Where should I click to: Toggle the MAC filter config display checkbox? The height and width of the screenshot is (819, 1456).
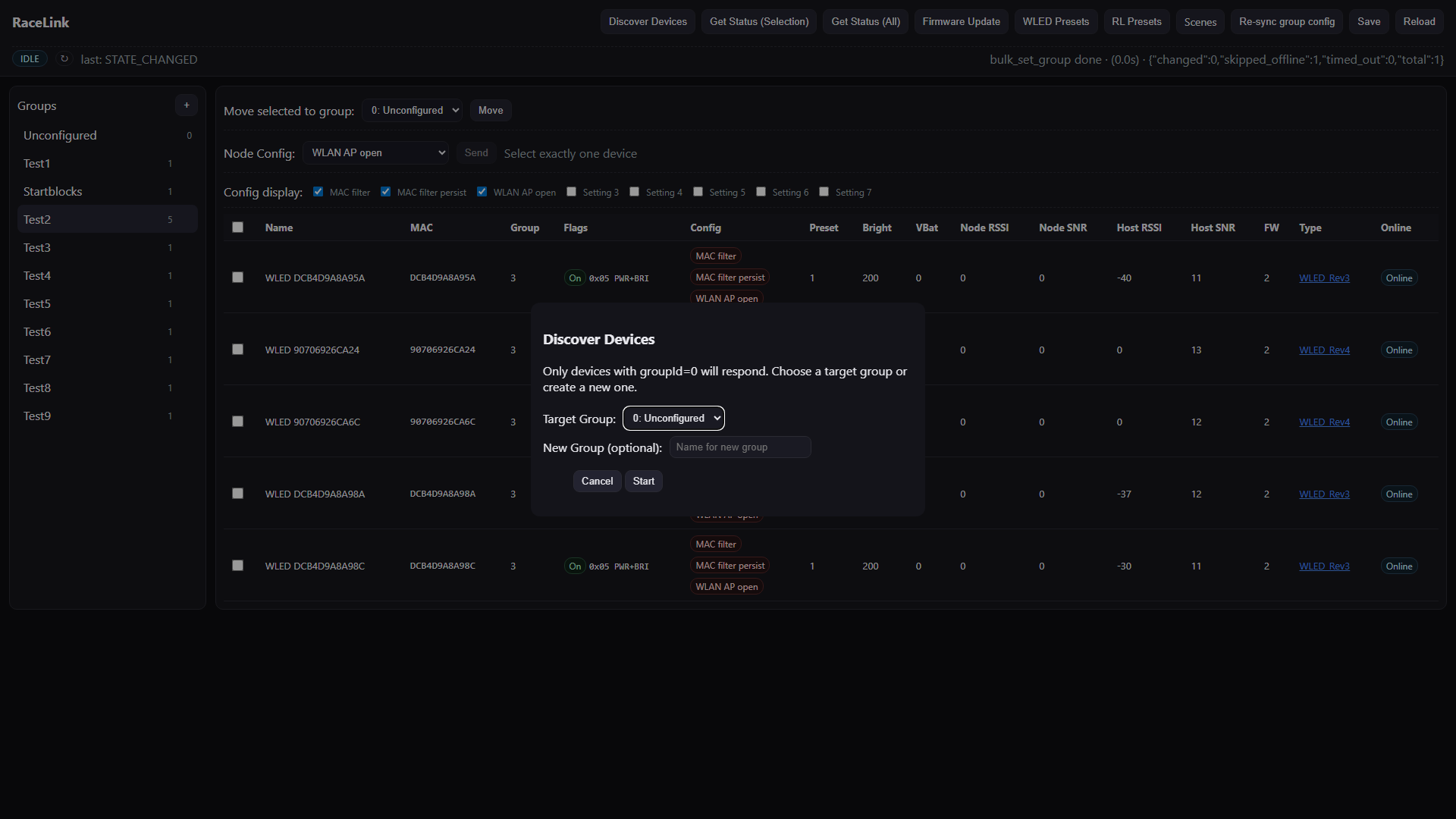pos(318,192)
